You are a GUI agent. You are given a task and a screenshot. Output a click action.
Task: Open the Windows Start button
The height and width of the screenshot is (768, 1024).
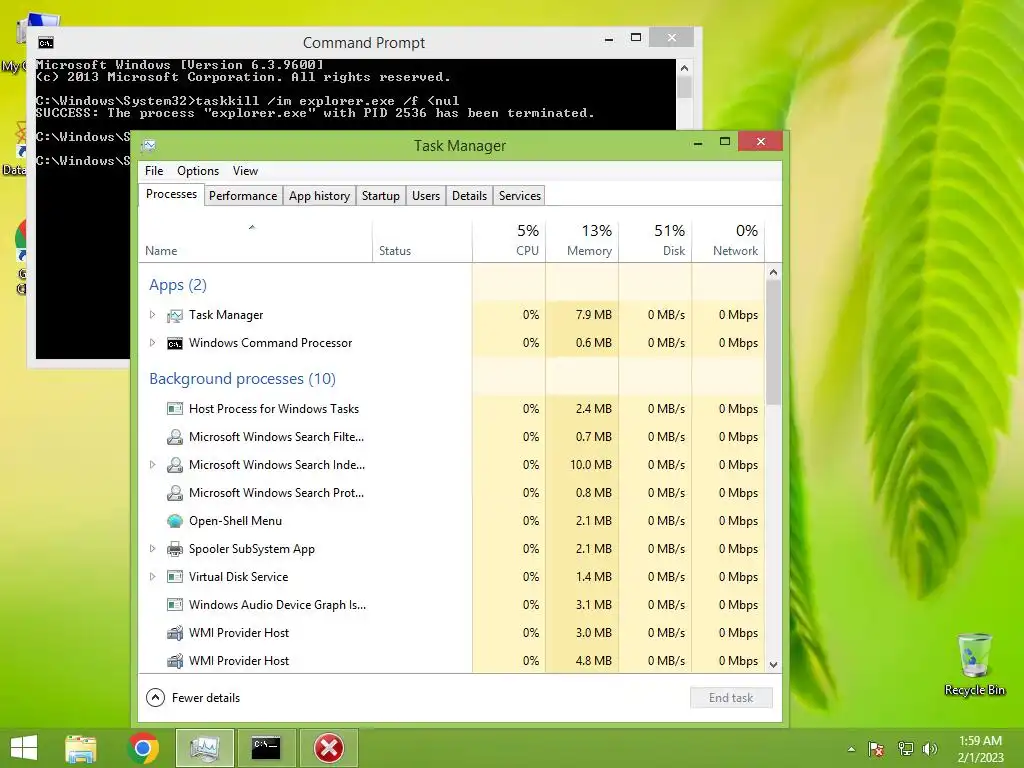tap(24, 748)
